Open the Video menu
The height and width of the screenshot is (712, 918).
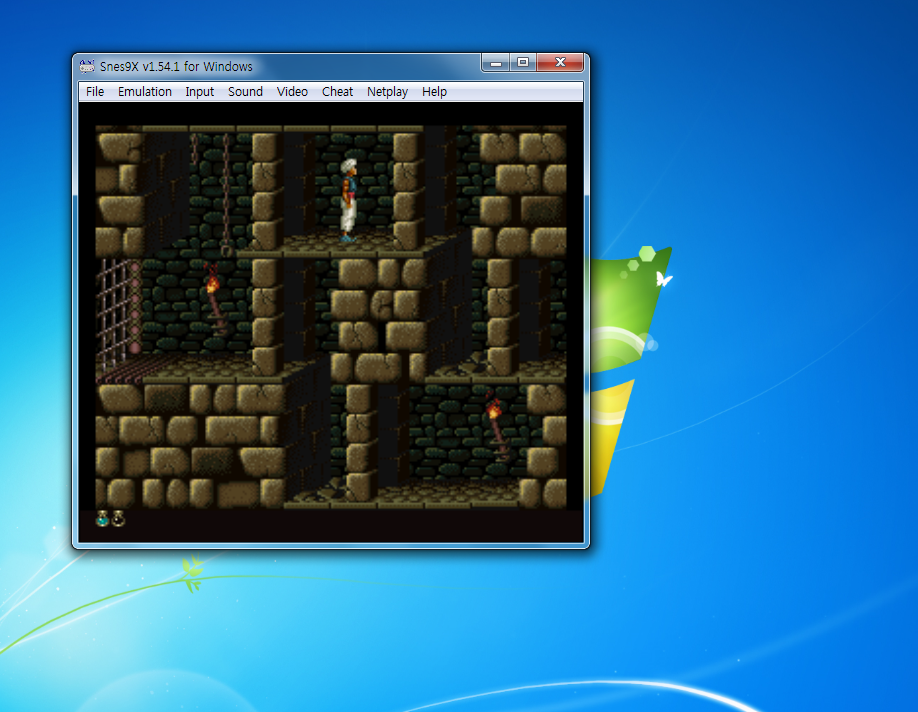click(292, 91)
